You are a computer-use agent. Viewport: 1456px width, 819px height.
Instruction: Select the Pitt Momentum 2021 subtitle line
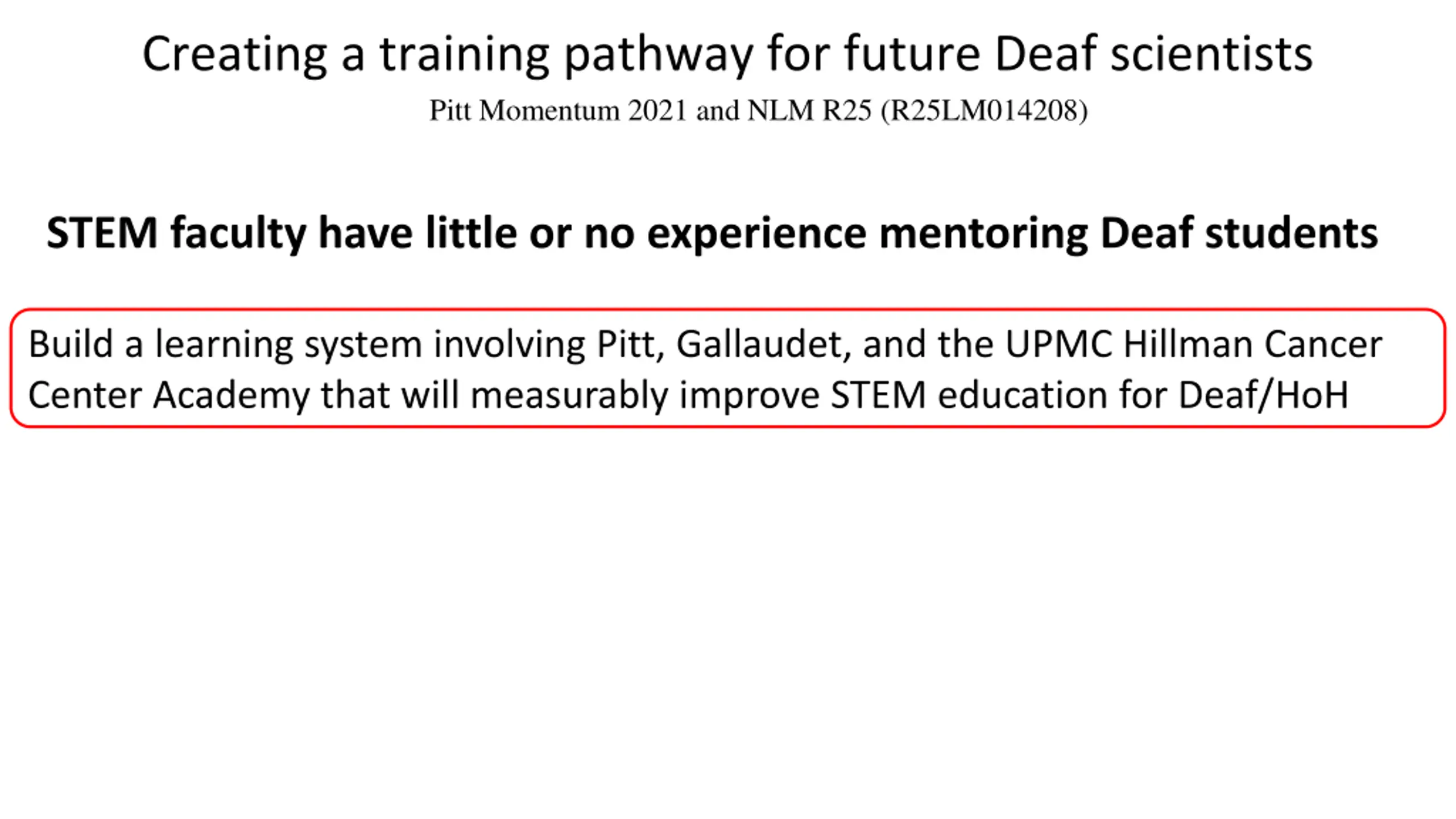[758, 110]
